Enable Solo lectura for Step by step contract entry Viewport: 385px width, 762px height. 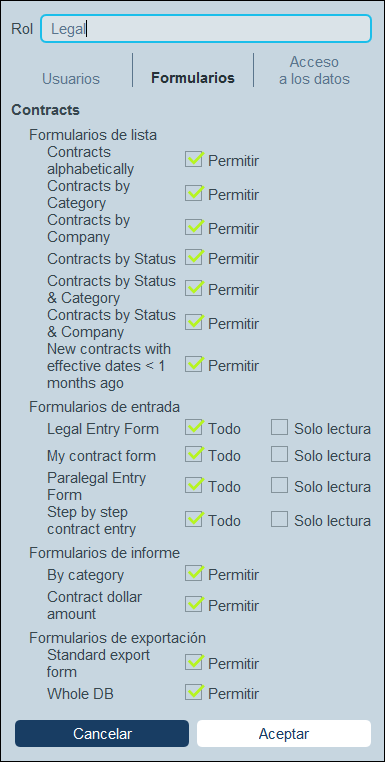280,519
